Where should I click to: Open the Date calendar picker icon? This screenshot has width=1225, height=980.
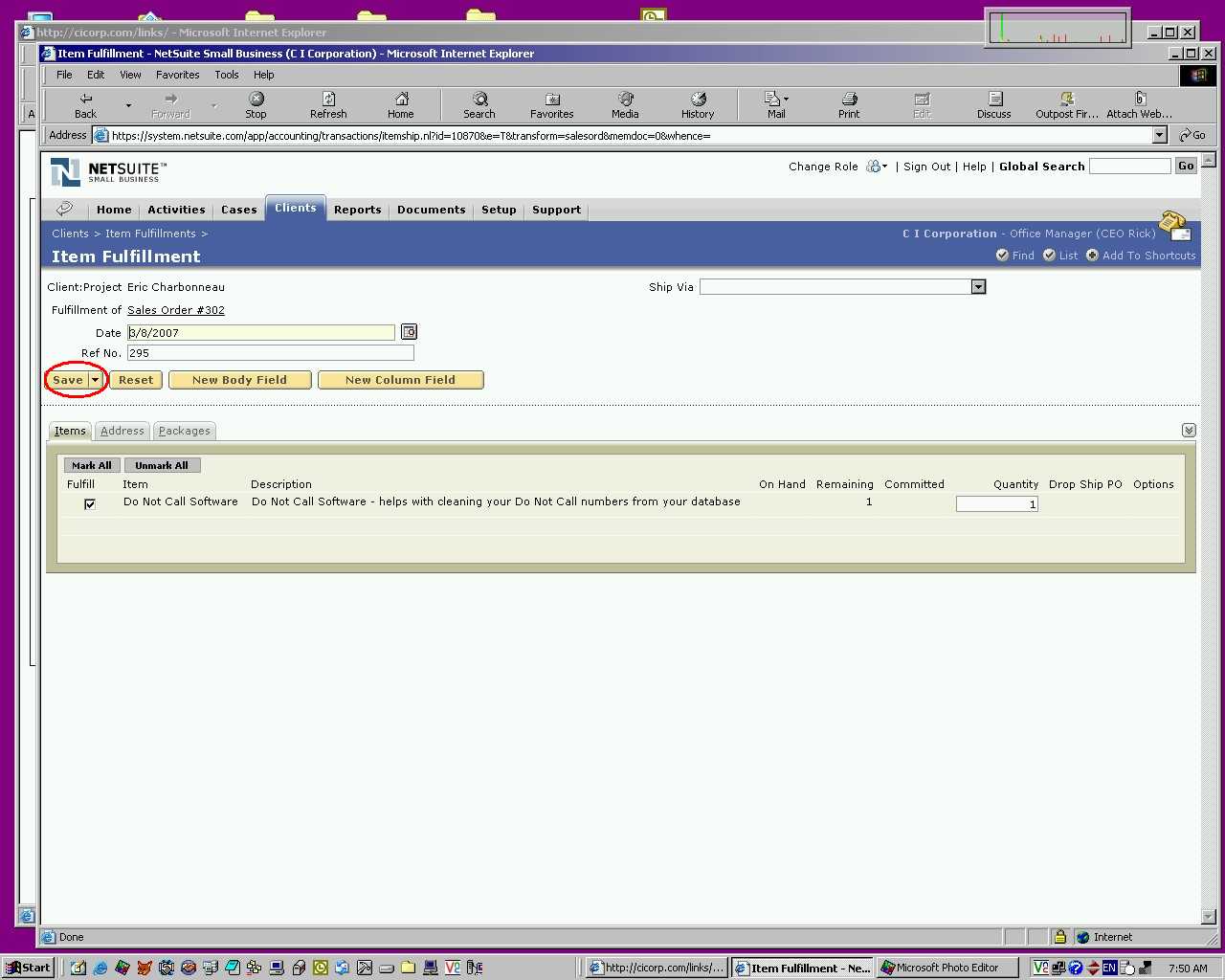[409, 332]
